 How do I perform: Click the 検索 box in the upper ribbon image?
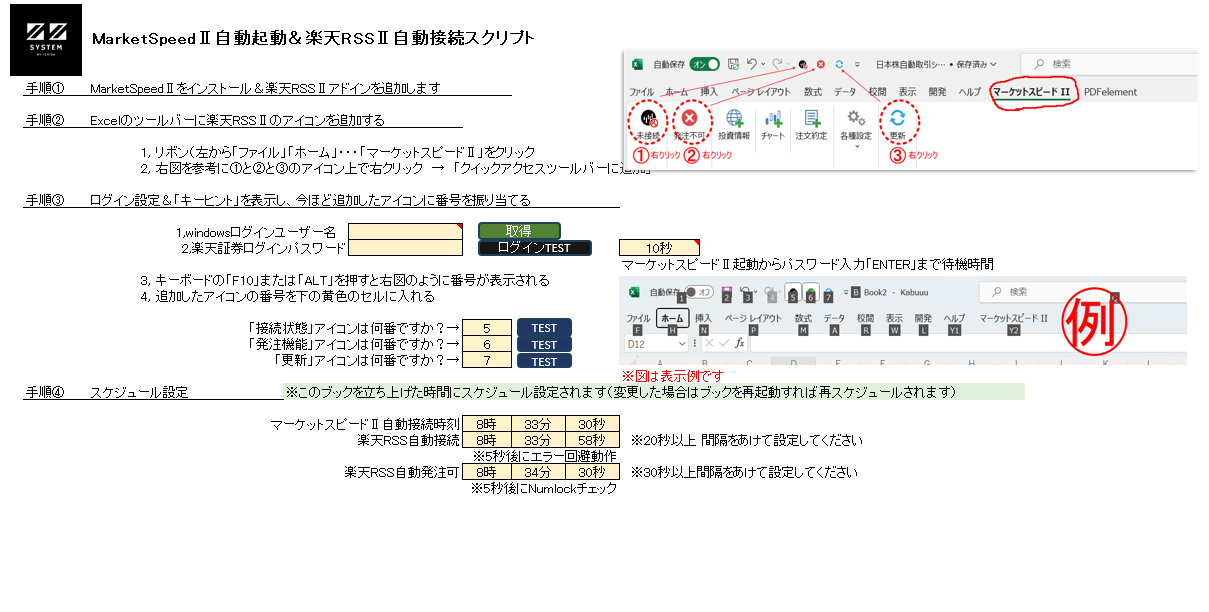pos(1109,64)
